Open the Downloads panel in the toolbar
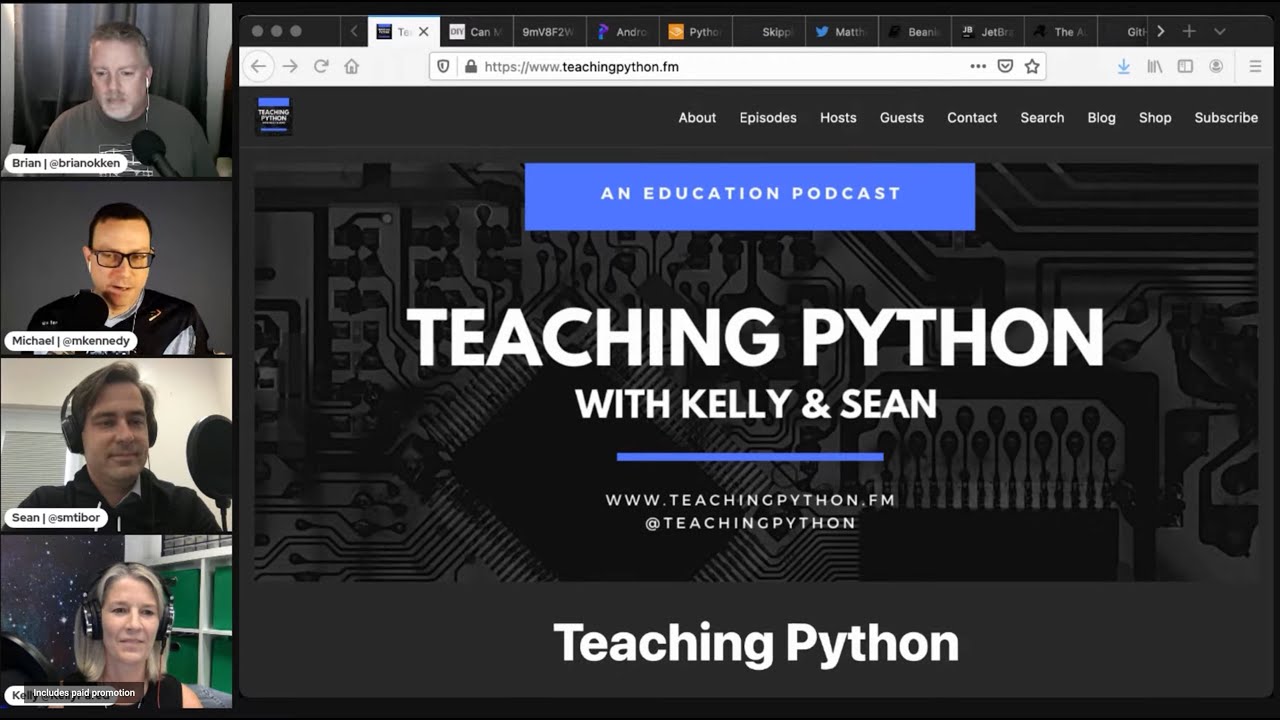The image size is (1280, 720). click(x=1123, y=66)
